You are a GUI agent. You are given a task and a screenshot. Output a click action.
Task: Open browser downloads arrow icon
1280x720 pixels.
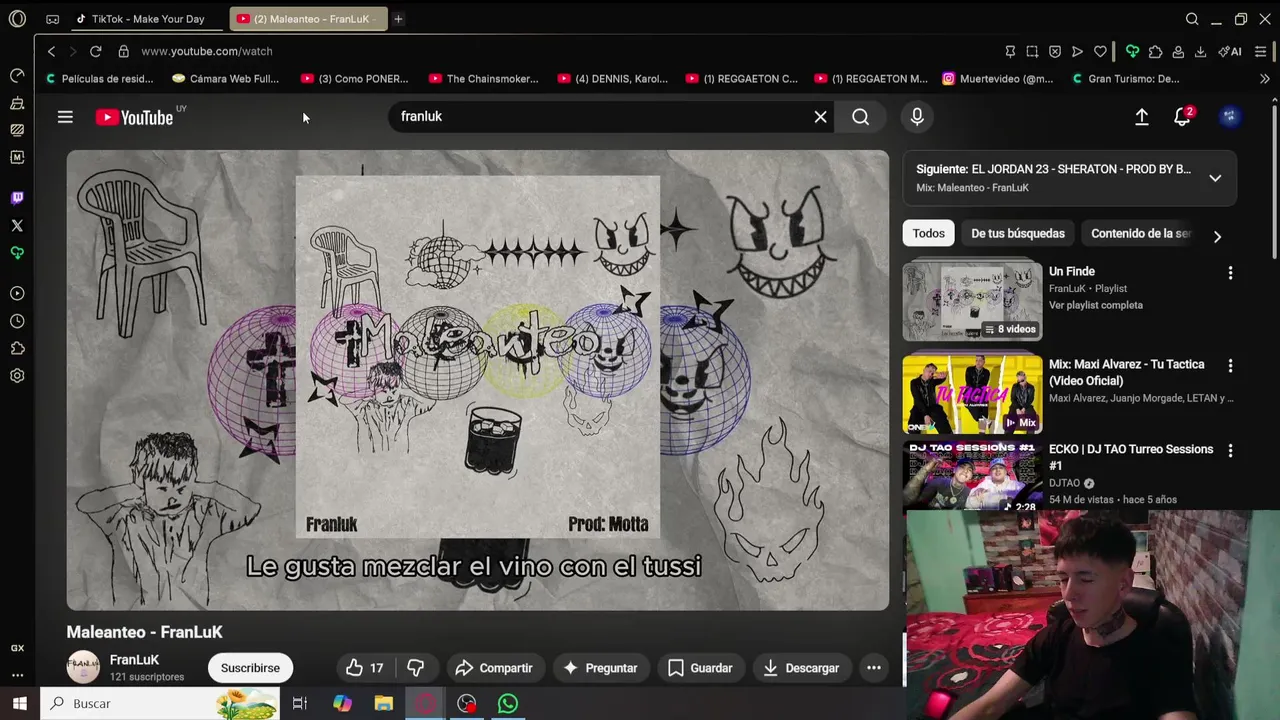(1200, 51)
